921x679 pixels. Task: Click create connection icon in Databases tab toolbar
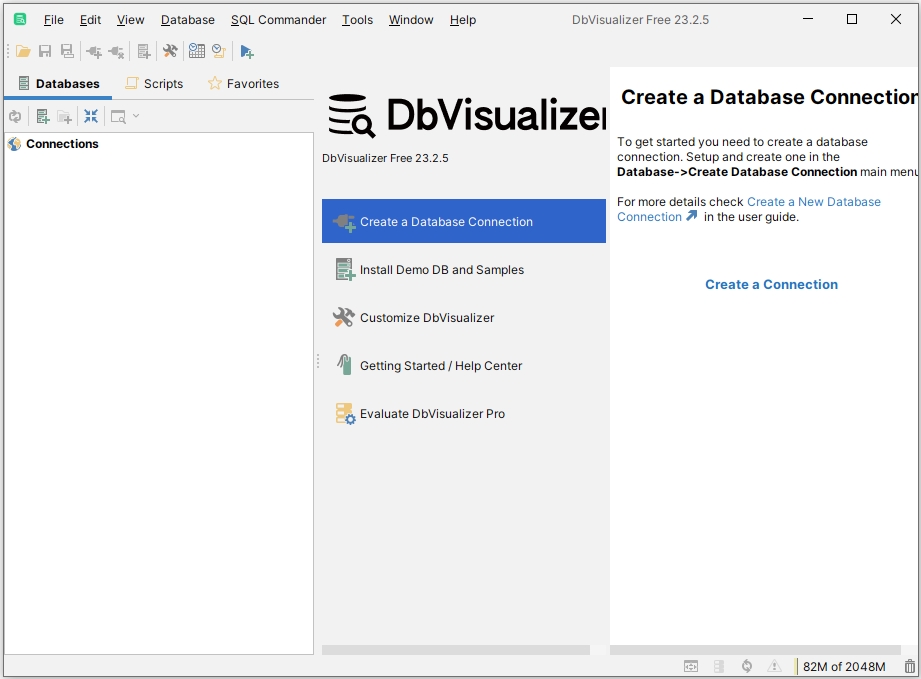click(43, 116)
